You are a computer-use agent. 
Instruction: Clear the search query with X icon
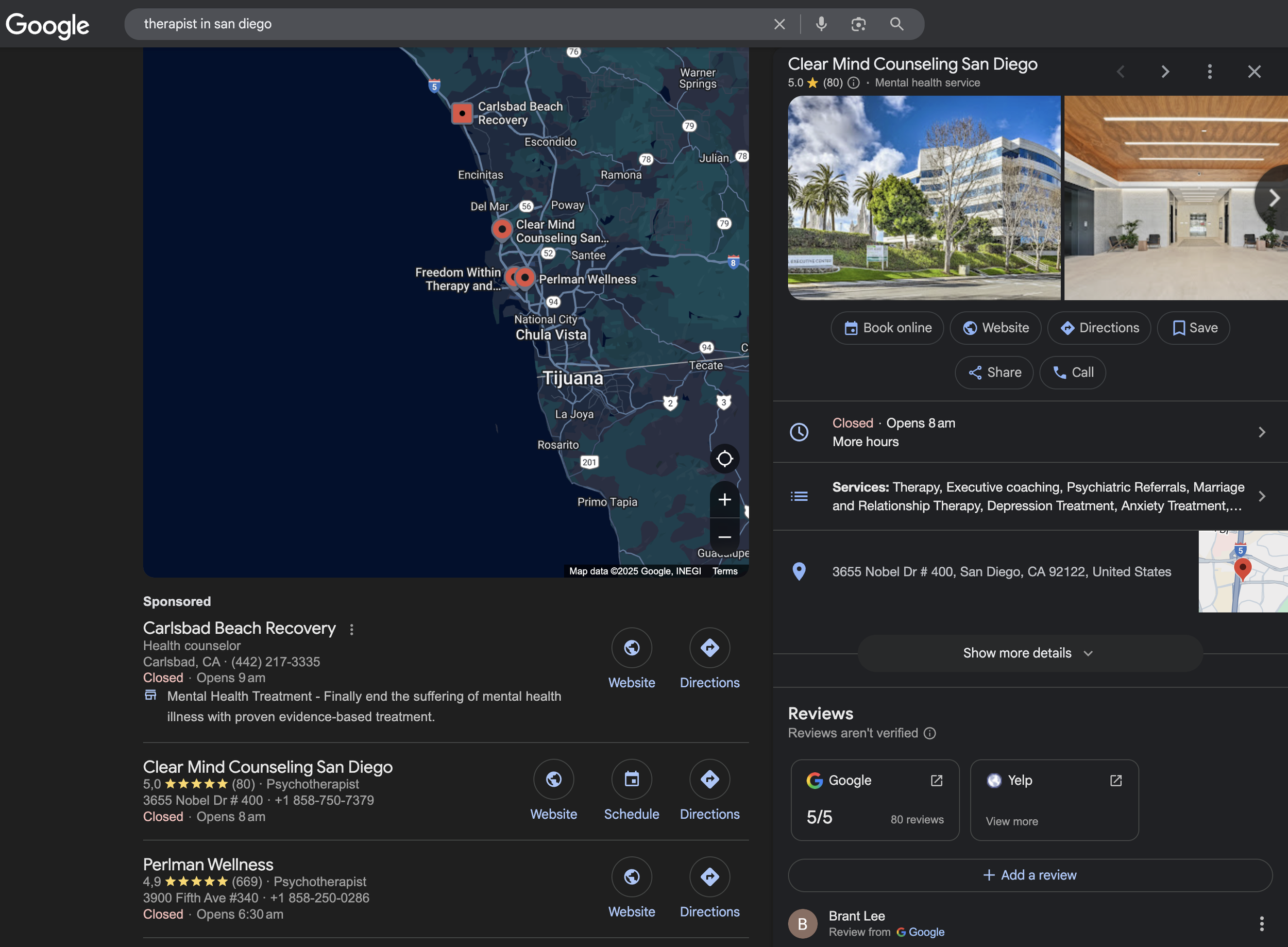tap(779, 24)
